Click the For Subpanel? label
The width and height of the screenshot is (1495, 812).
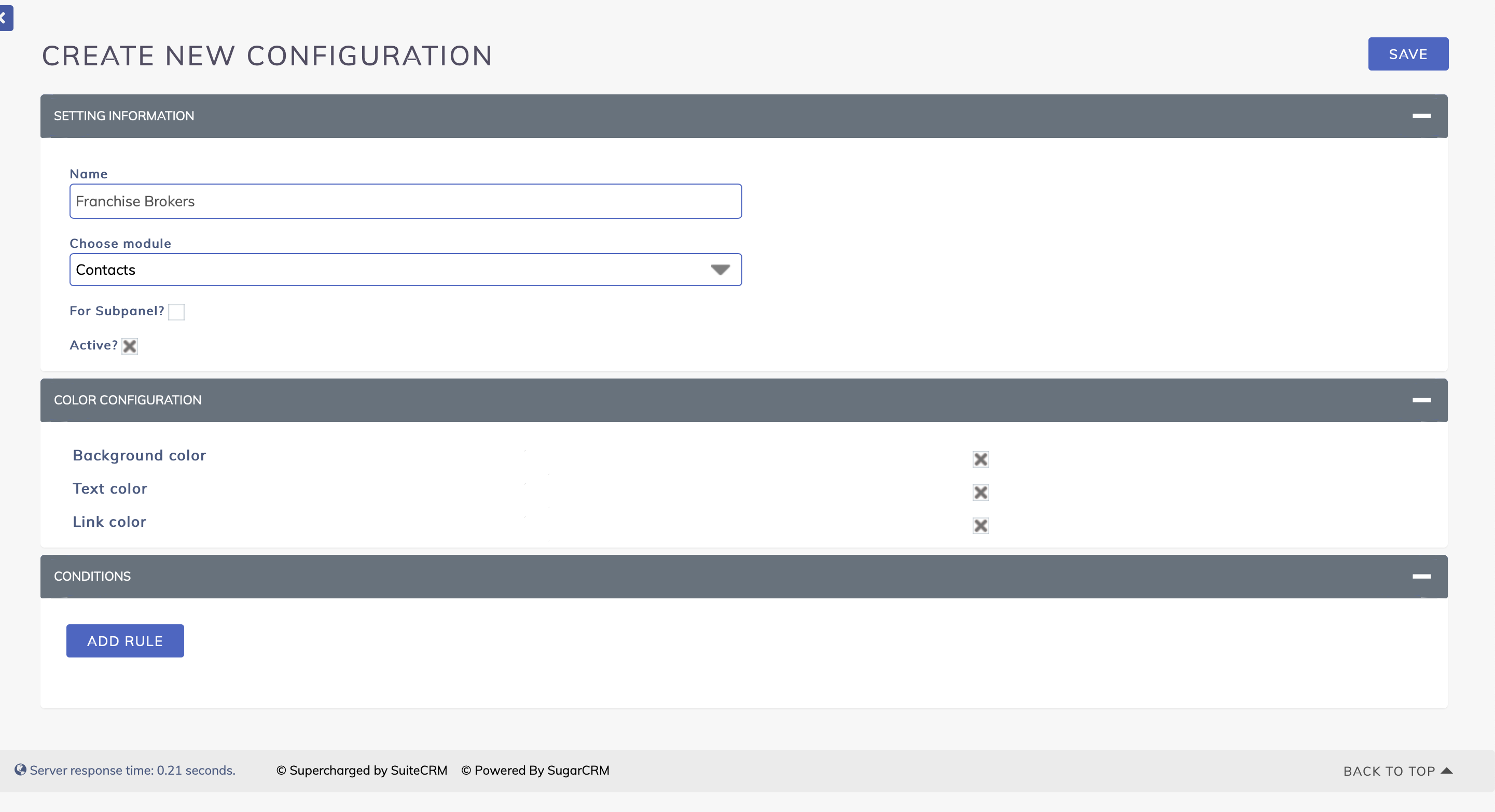(x=117, y=311)
